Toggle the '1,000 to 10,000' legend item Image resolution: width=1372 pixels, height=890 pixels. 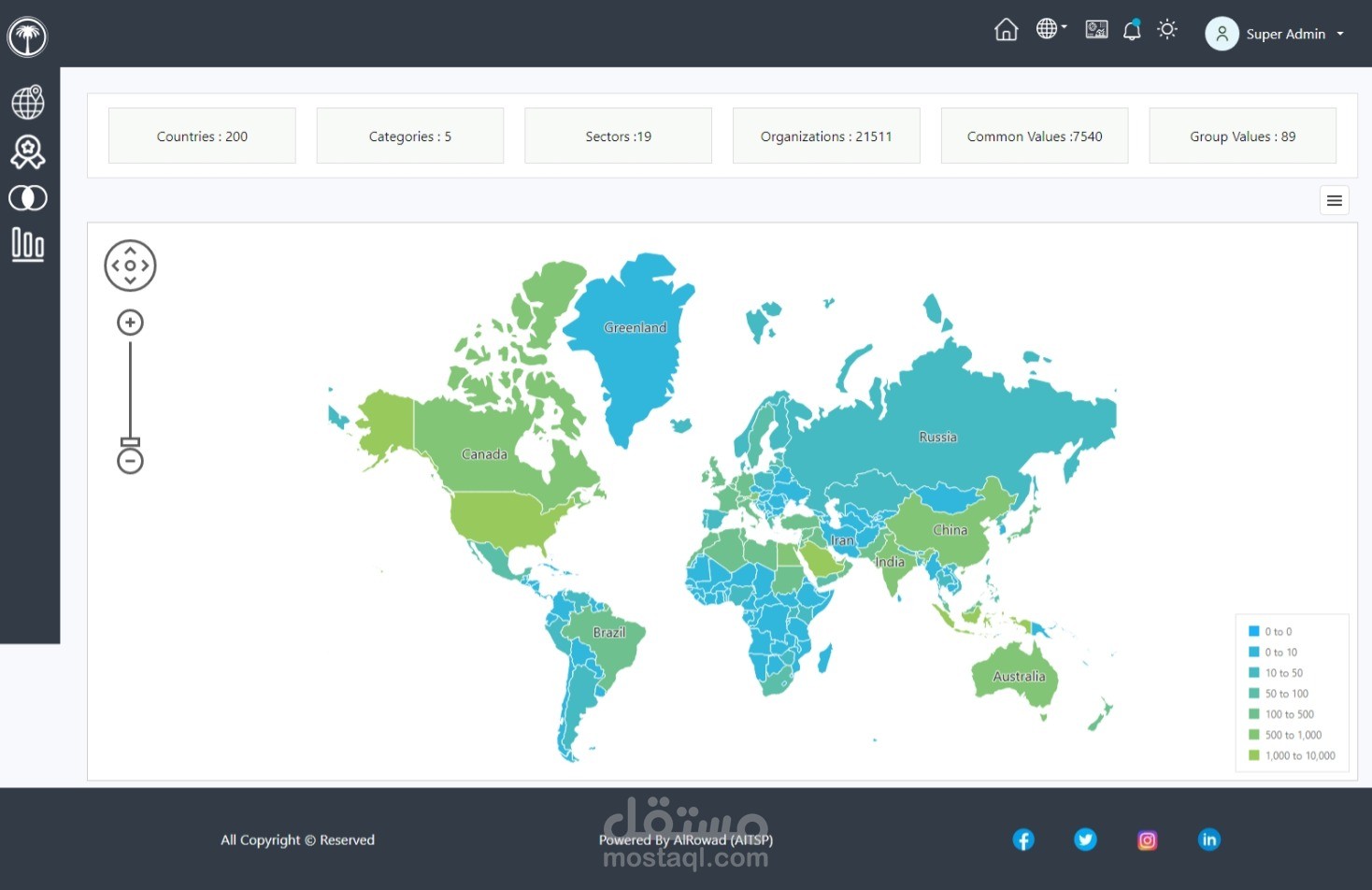pyautogui.click(x=1292, y=755)
